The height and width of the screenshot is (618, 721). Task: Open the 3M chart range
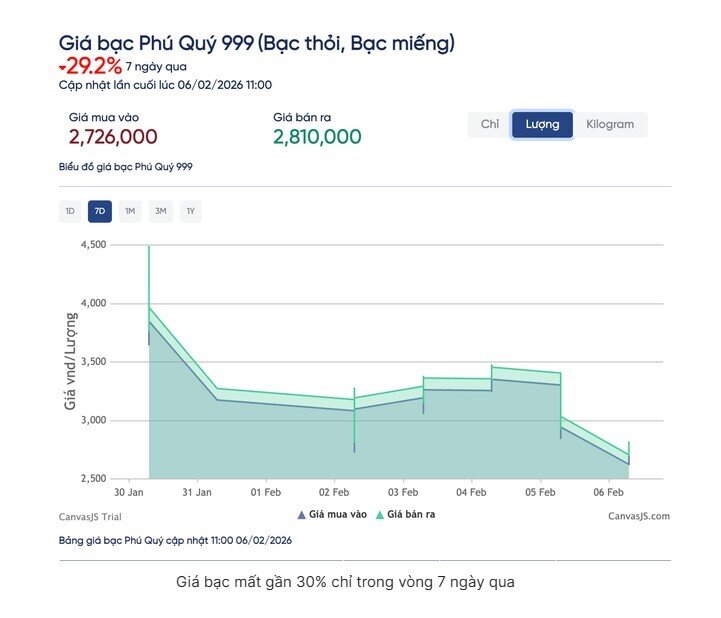tap(160, 211)
